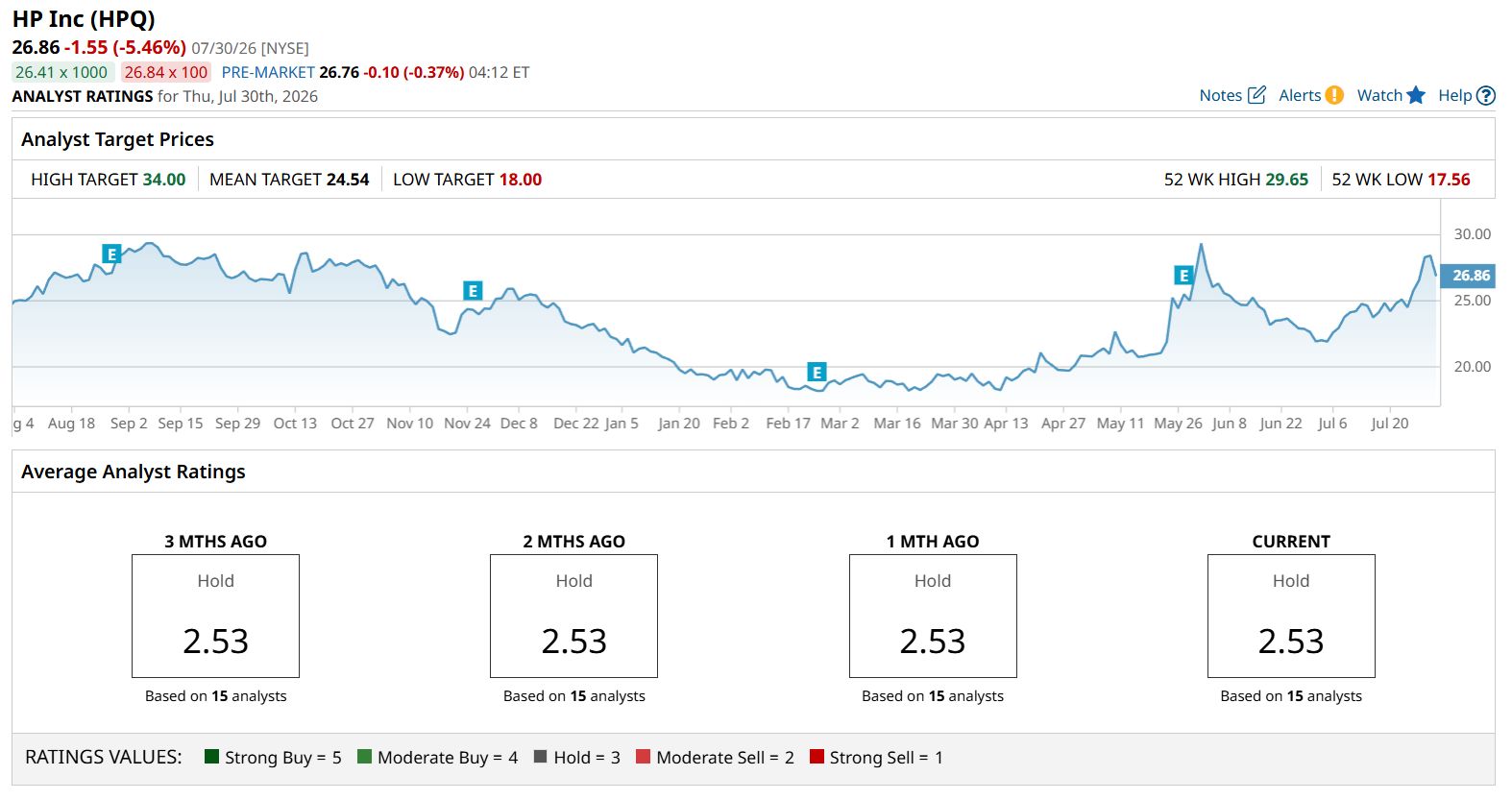Click the green bid quote 26.41 x 1000

(x=61, y=72)
